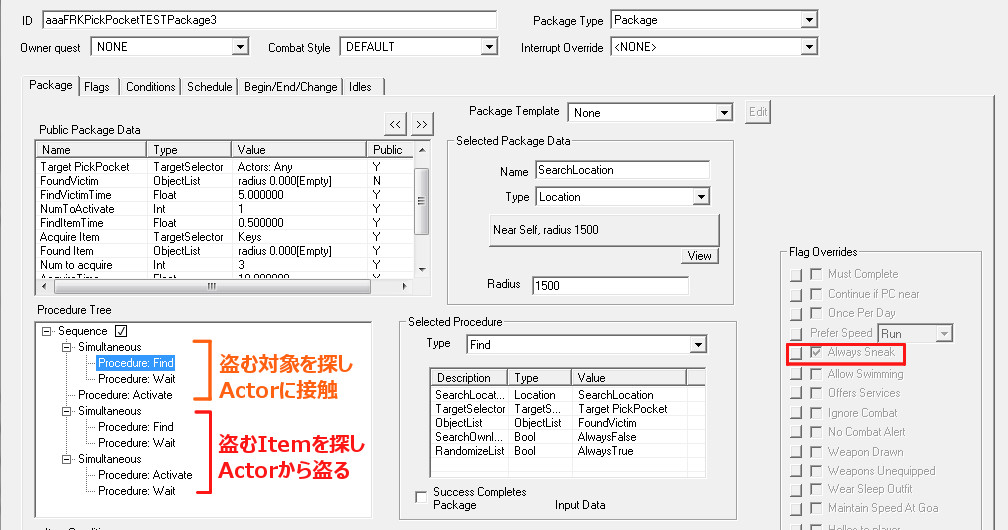Toggle the Once Per Day checkbox
Screen dimensions: 1008x530
816,313
